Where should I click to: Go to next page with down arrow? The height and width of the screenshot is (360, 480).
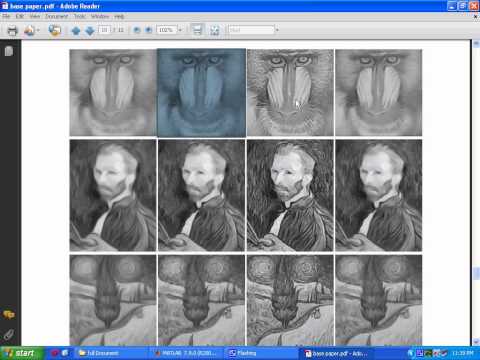90,31
